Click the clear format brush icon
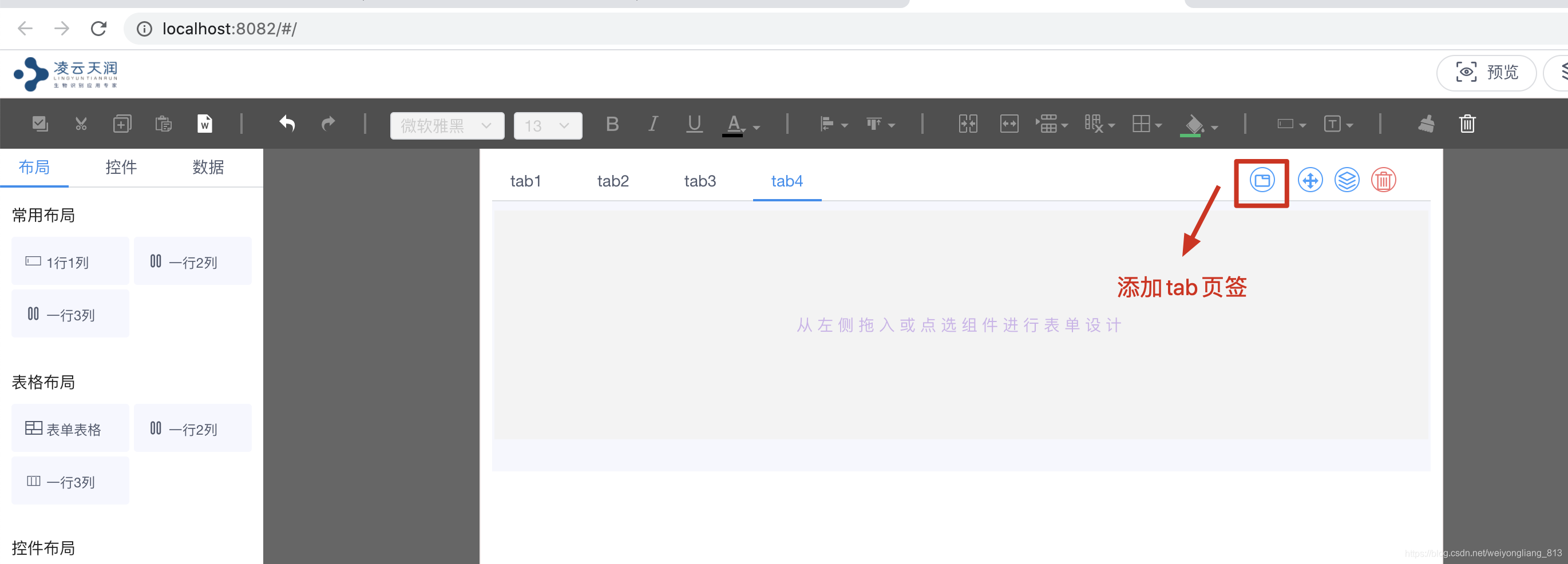 click(1426, 124)
